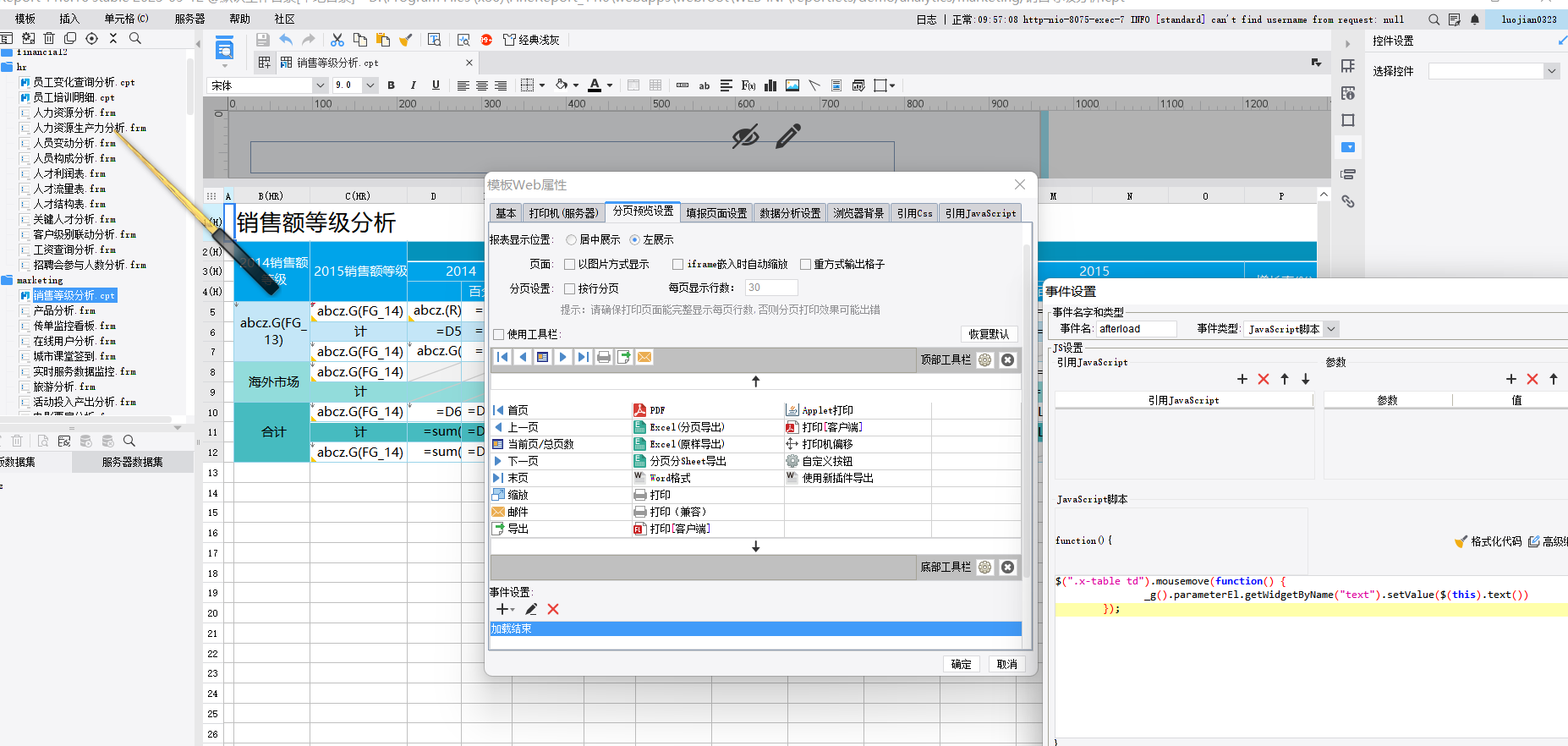1568x746 pixels.
Task: Open 产品分析.frm in file tree
Action: click(64, 310)
